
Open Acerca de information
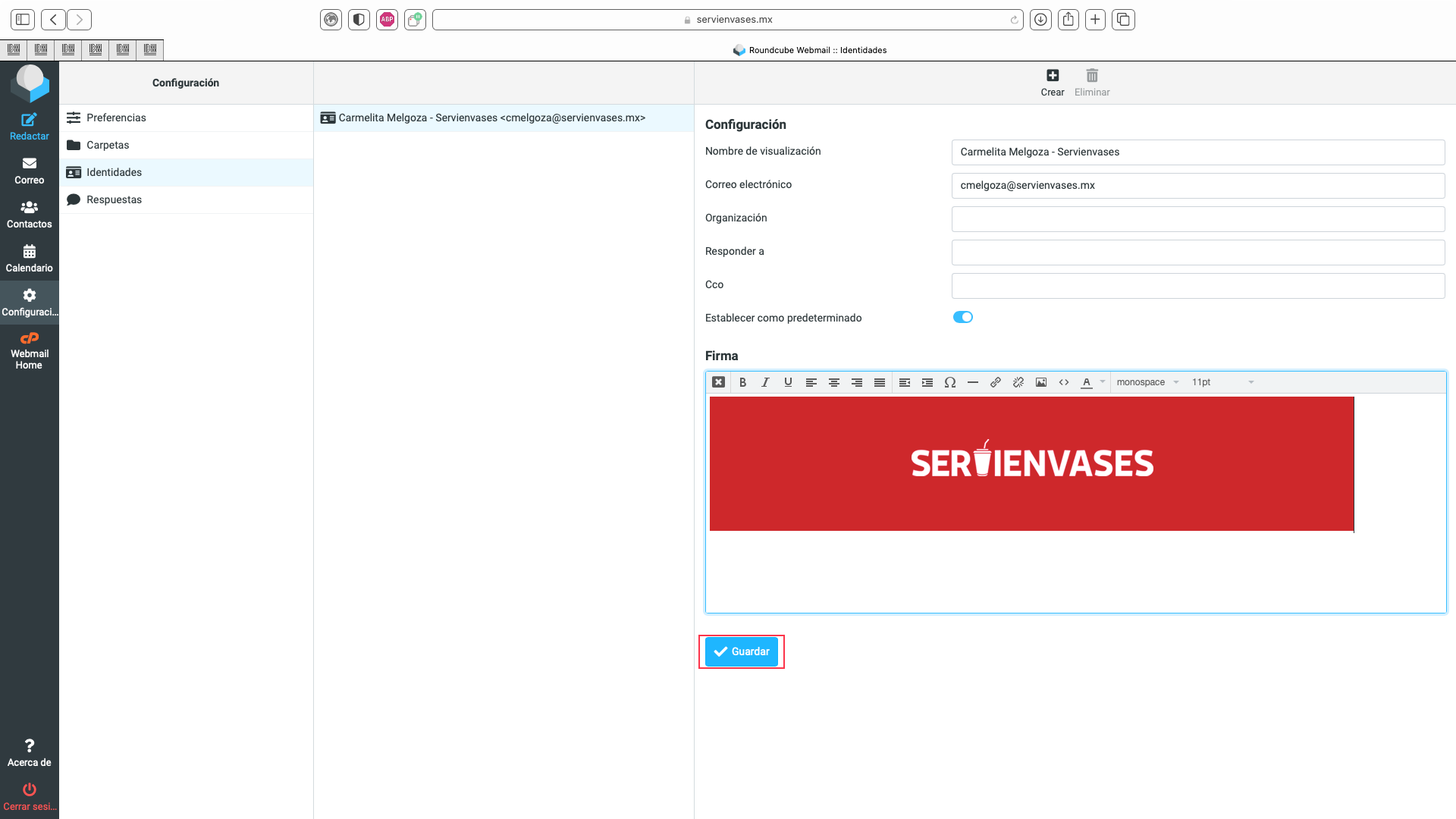pos(29,753)
